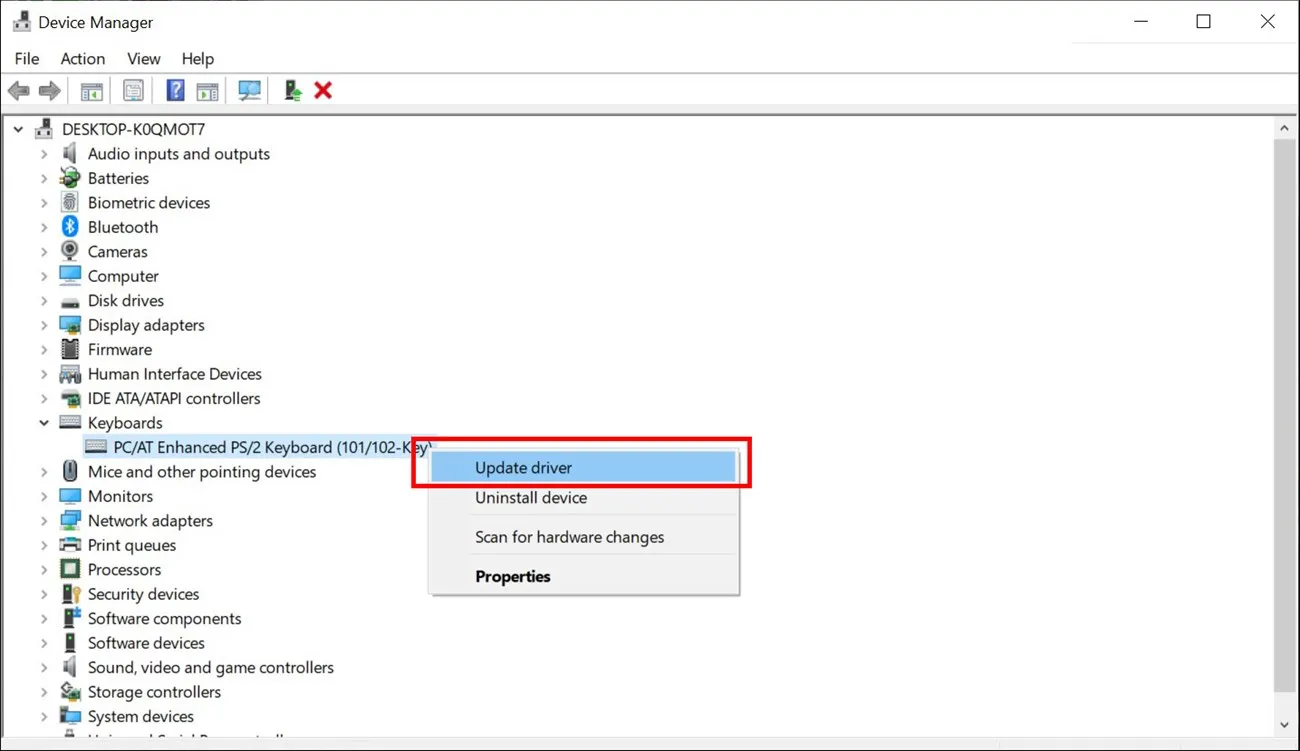Select Mice and other pointing devices
Screen dimensions: 1300x751
click(201, 472)
